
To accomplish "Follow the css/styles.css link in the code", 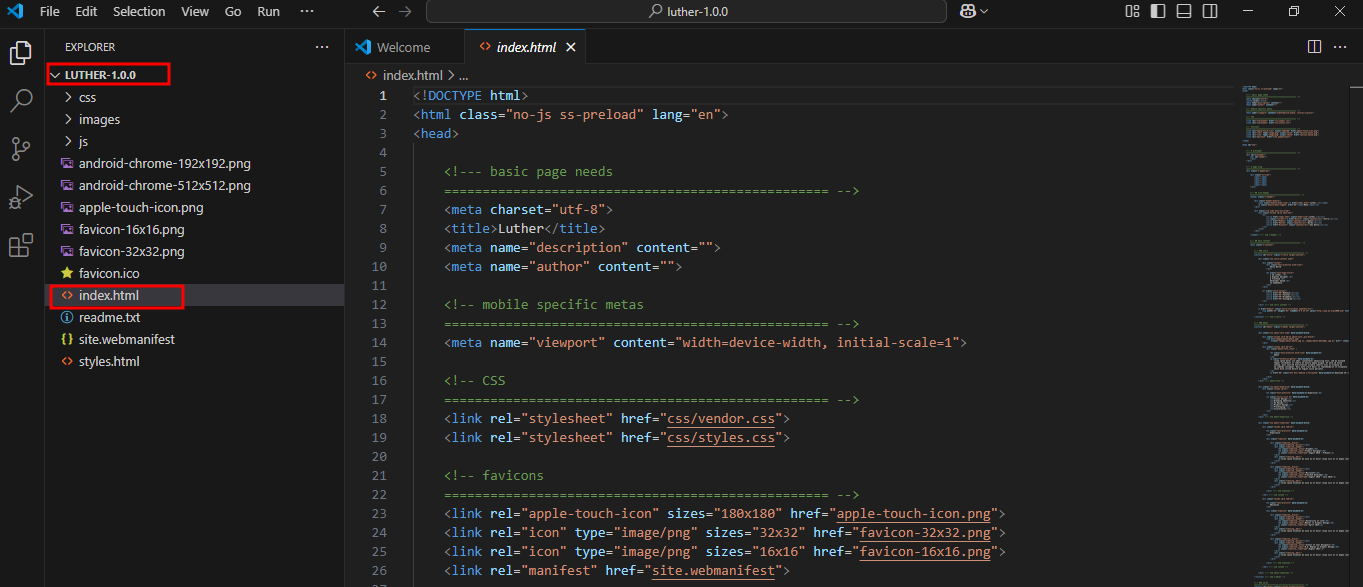I will click(721, 437).
